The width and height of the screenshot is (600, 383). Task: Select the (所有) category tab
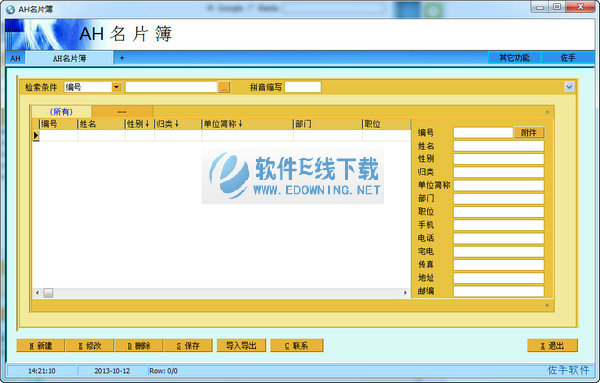click(61, 112)
